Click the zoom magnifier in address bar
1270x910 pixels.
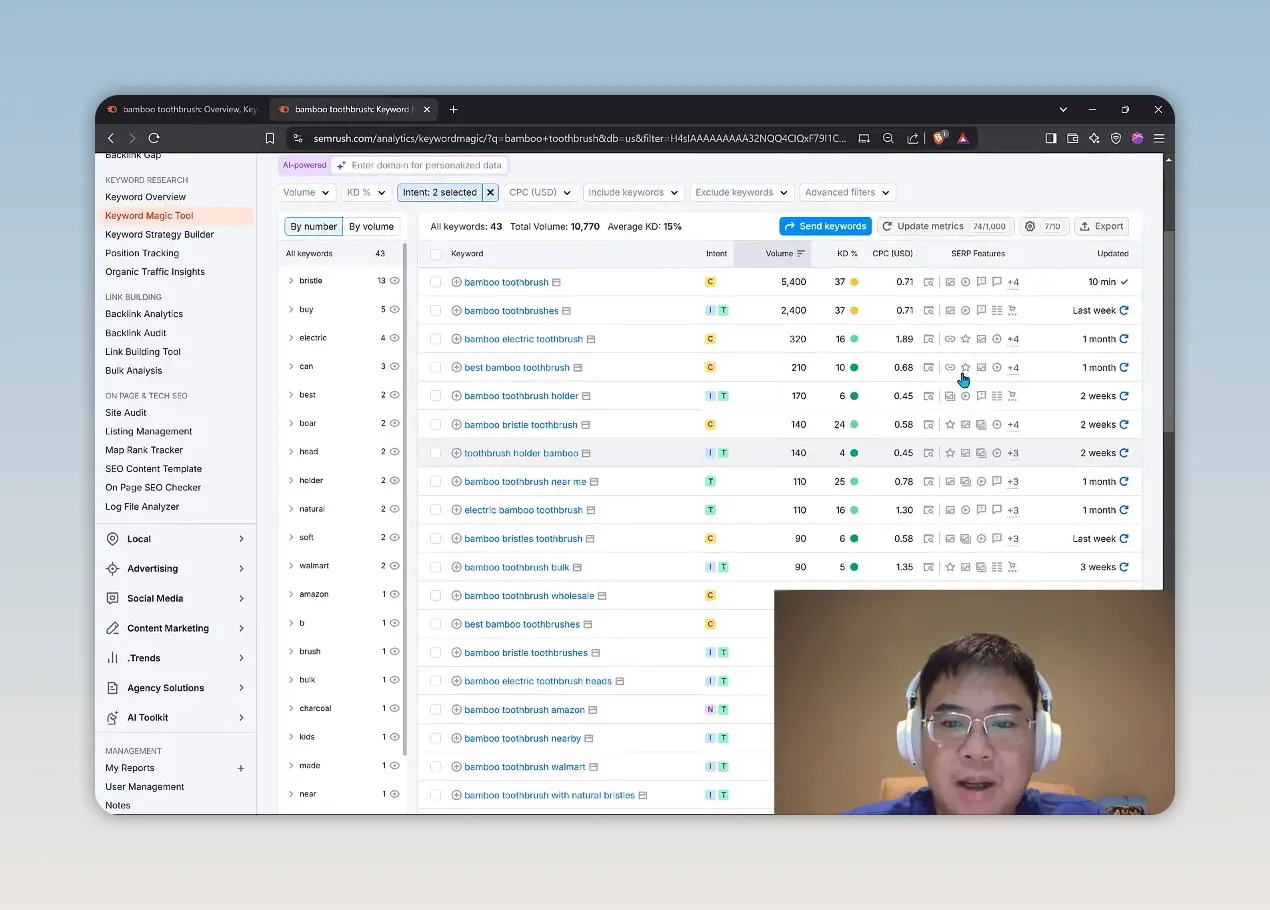[x=888, y=138]
